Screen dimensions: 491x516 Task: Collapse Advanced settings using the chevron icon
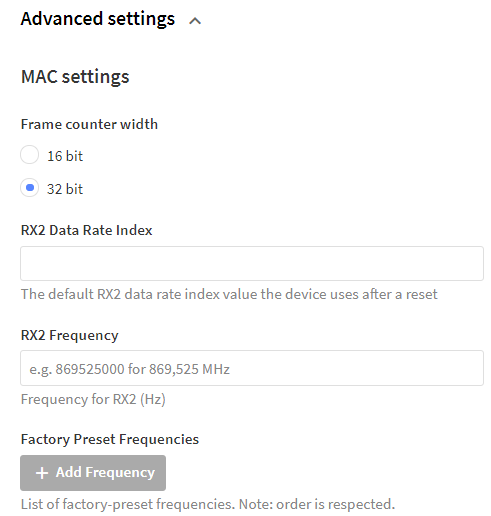tap(195, 21)
